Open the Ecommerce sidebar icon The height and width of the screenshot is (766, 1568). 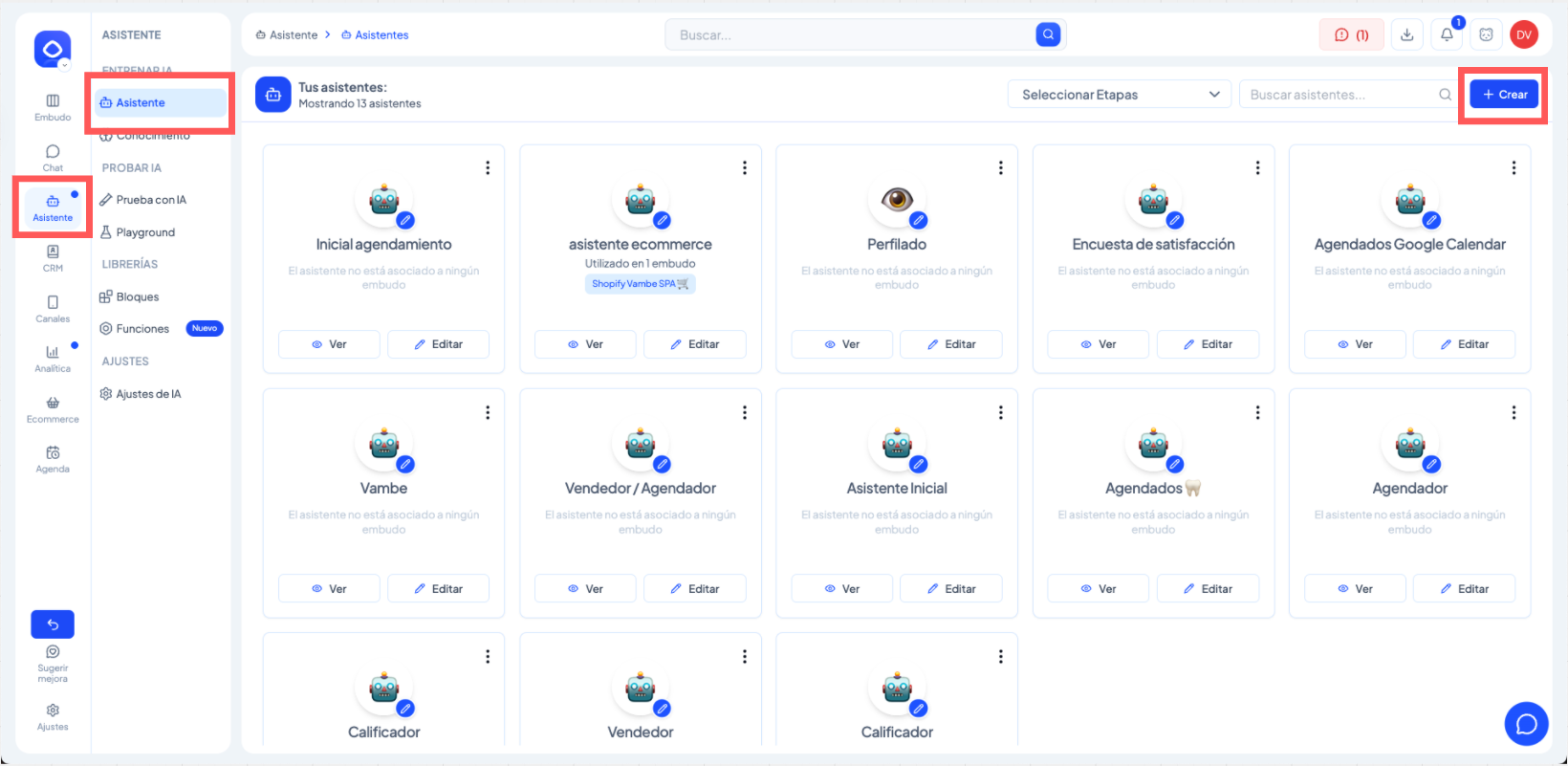pos(53,409)
